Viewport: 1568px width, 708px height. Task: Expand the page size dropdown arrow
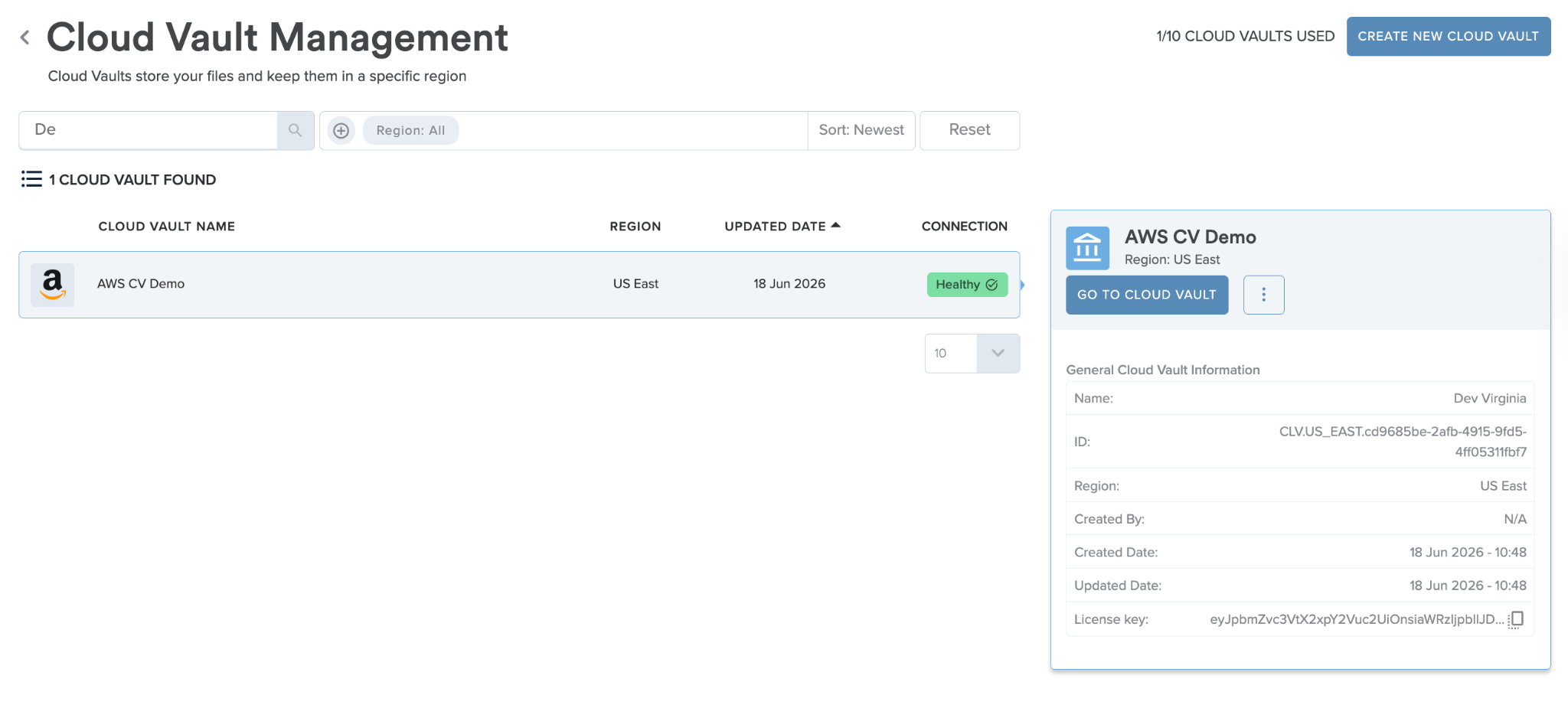tap(998, 354)
